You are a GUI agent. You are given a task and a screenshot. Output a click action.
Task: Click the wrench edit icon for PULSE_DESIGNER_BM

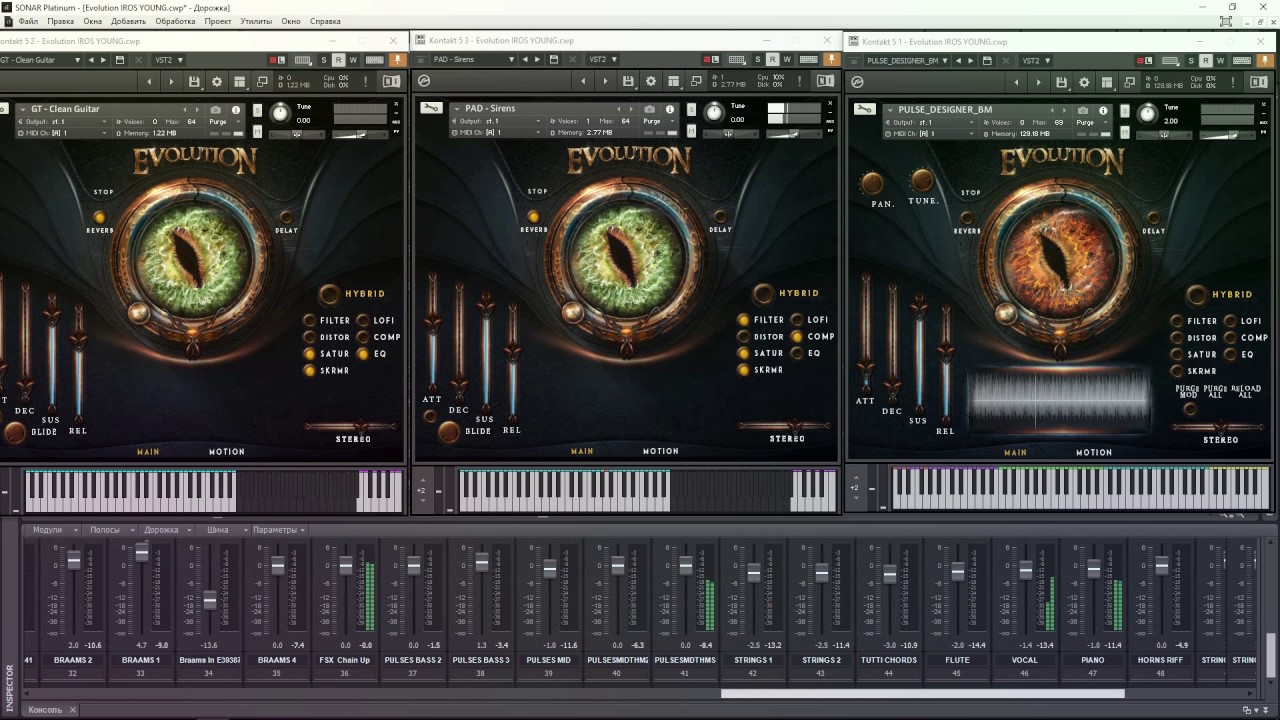(x=865, y=109)
